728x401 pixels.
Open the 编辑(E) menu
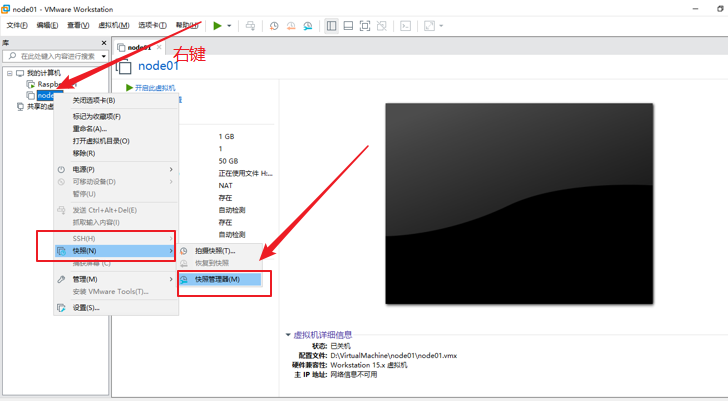coord(47,25)
